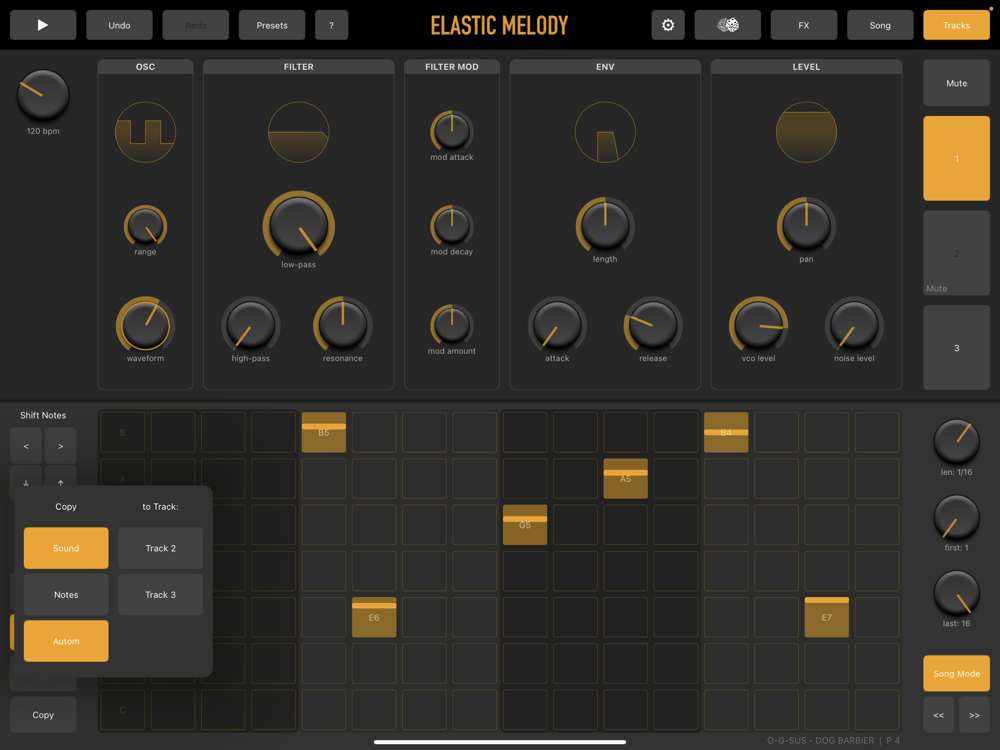This screenshot has width=1000, height=750.
Task: Click the filter curve display circle
Action: tap(298, 132)
